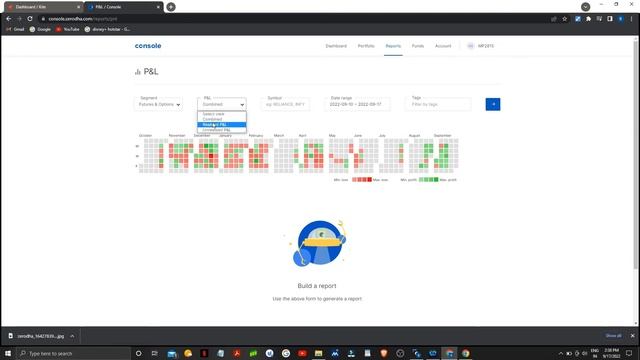Focus the Tags filter field
Image resolution: width=640 pixels, height=360 pixels.
[x=438, y=104]
